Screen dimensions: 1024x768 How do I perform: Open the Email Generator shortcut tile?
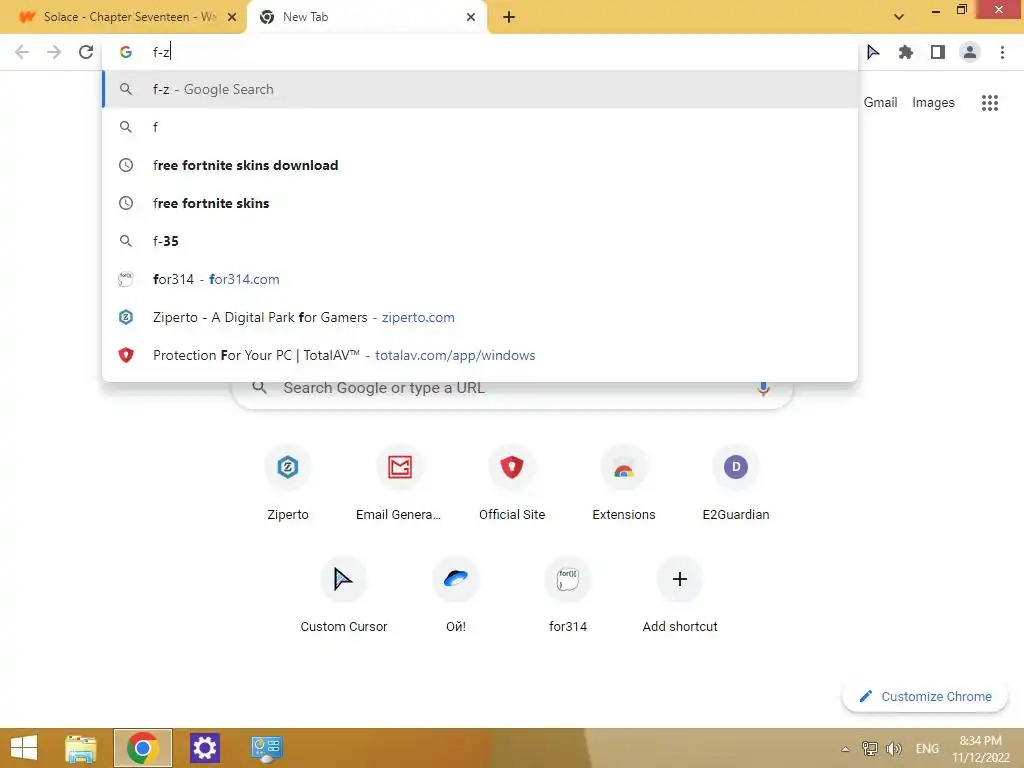(399, 485)
